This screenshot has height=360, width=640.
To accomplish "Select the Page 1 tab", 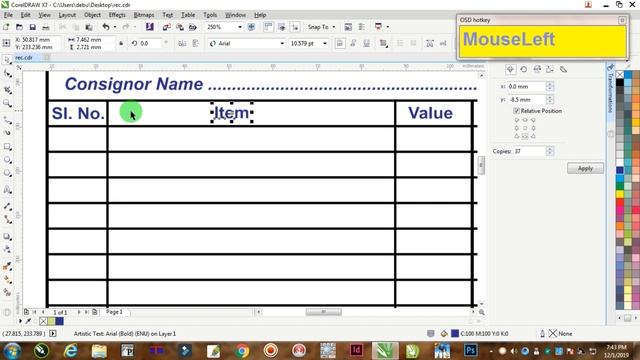I will pyautogui.click(x=114, y=312).
